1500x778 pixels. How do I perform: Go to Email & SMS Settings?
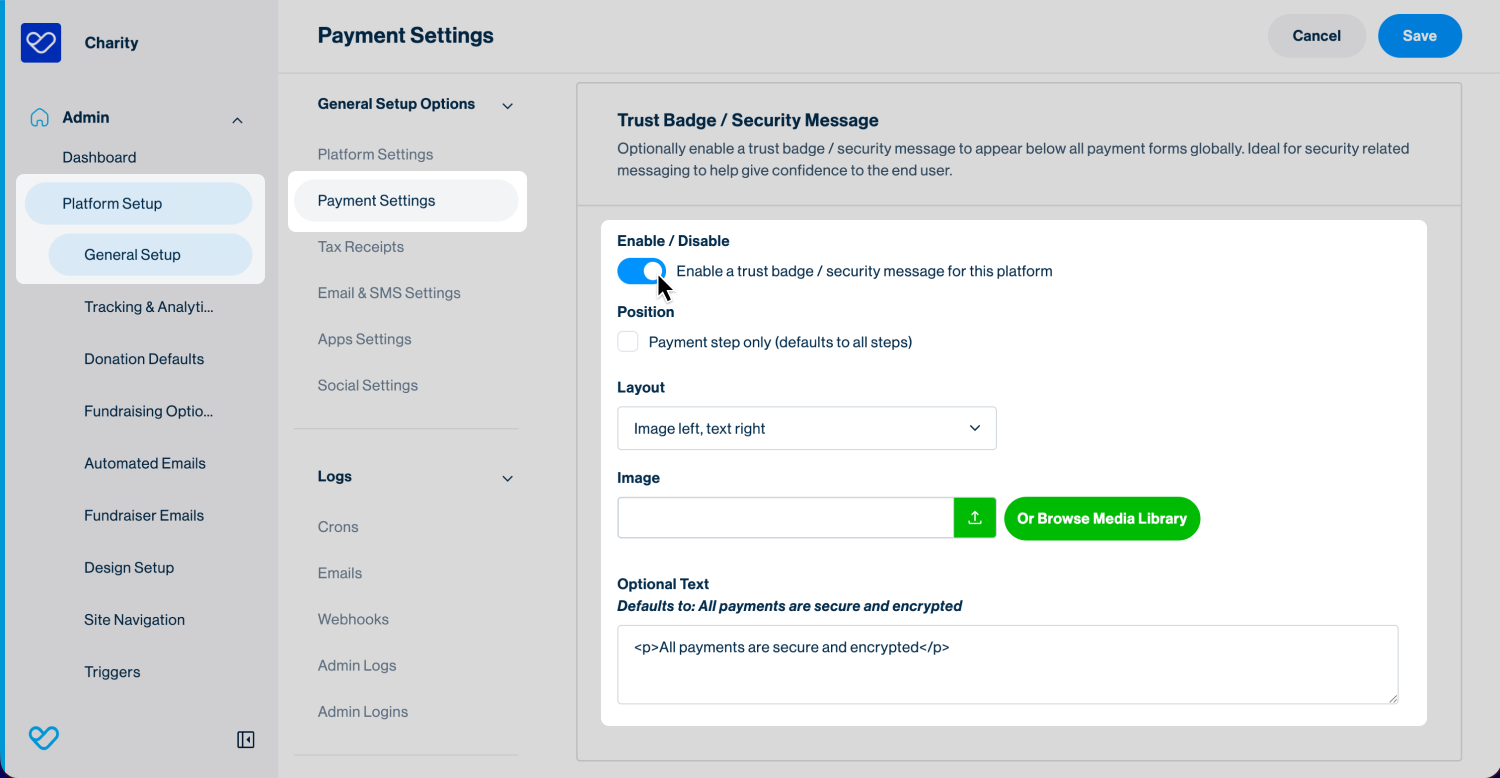coord(389,293)
